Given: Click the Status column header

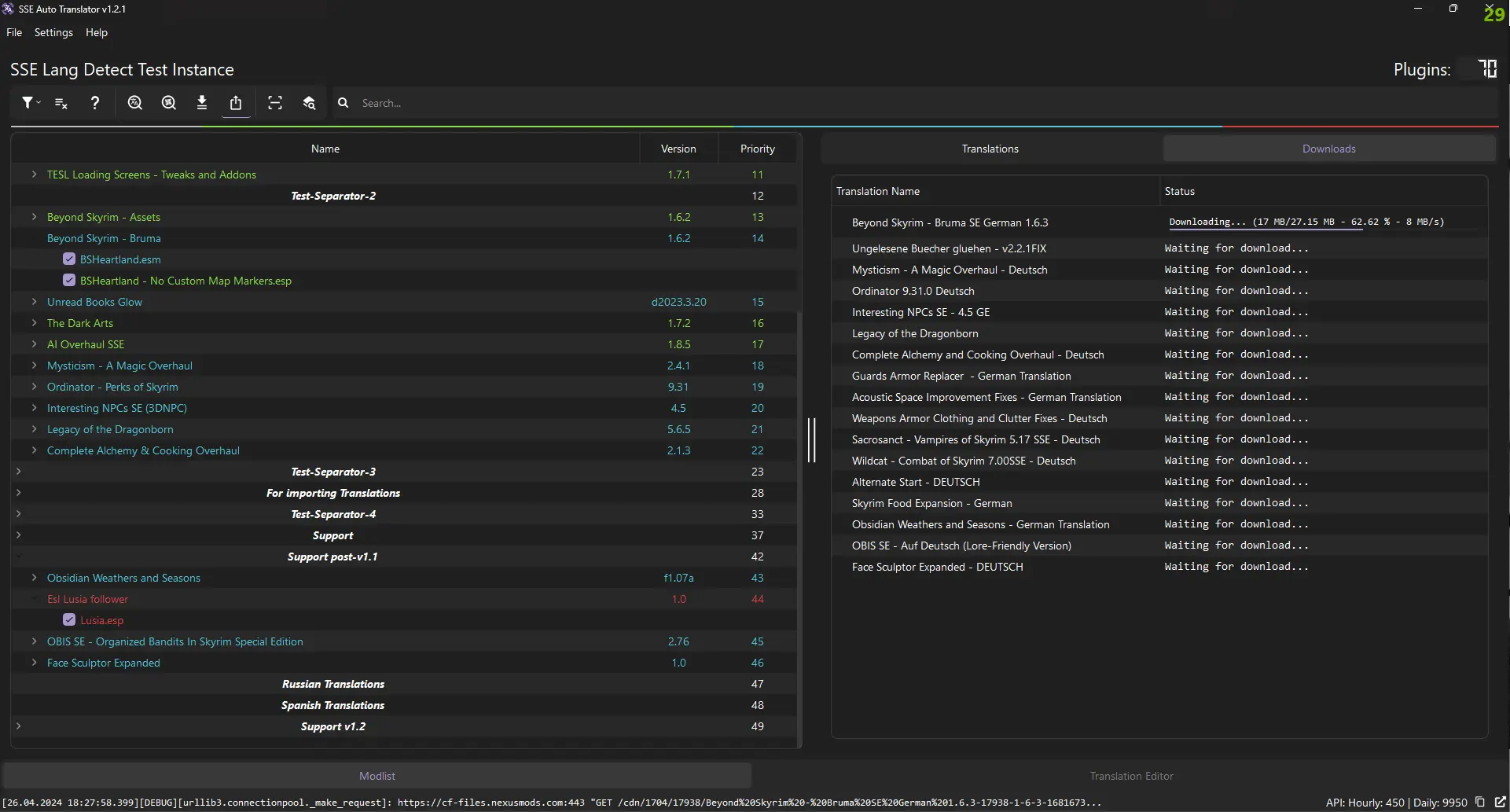Looking at the screenshot, I should pyautogui.click(x=1324, y=191).
